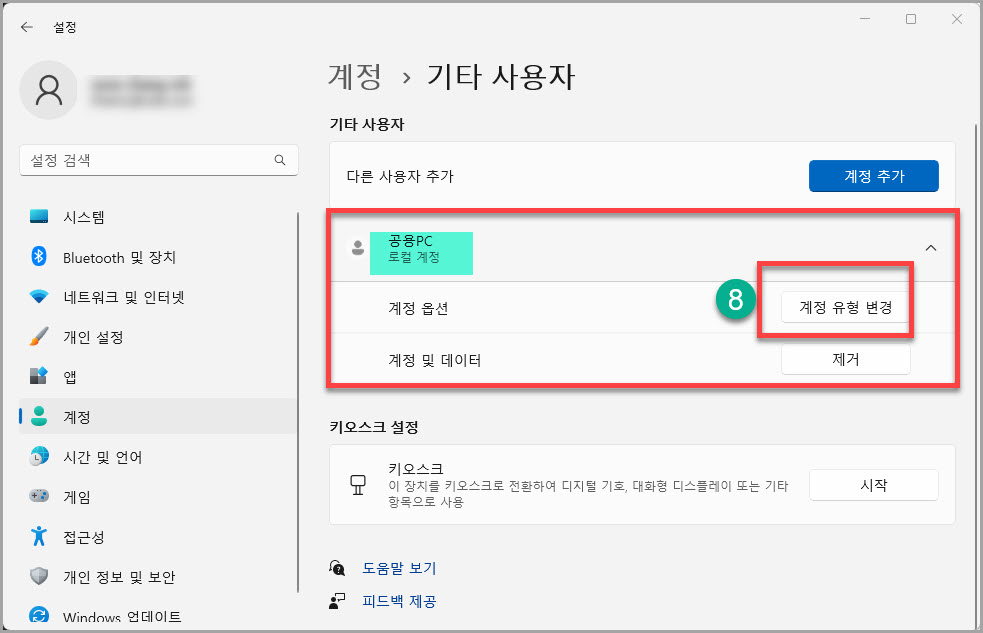Remove the account via 제거 button
Image resolution: width=983 pixels, height=633 pixels.
pyautogui.click(x=845, y=359)
